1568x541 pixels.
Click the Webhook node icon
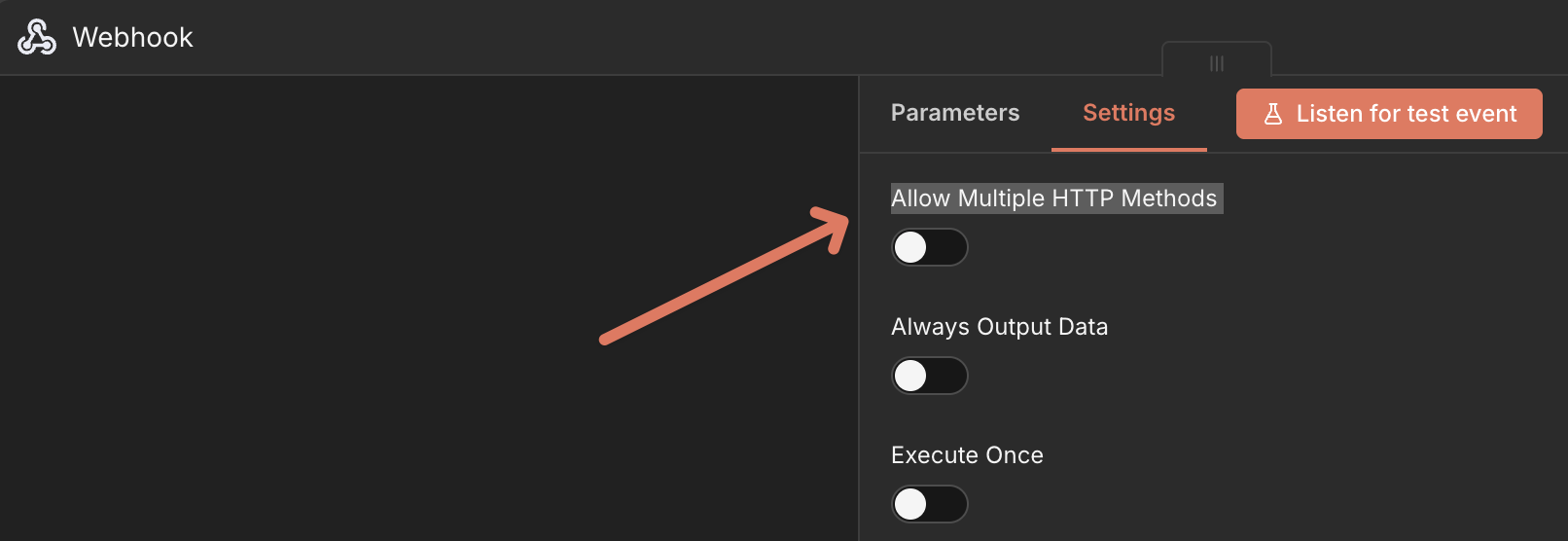[37, 37]
